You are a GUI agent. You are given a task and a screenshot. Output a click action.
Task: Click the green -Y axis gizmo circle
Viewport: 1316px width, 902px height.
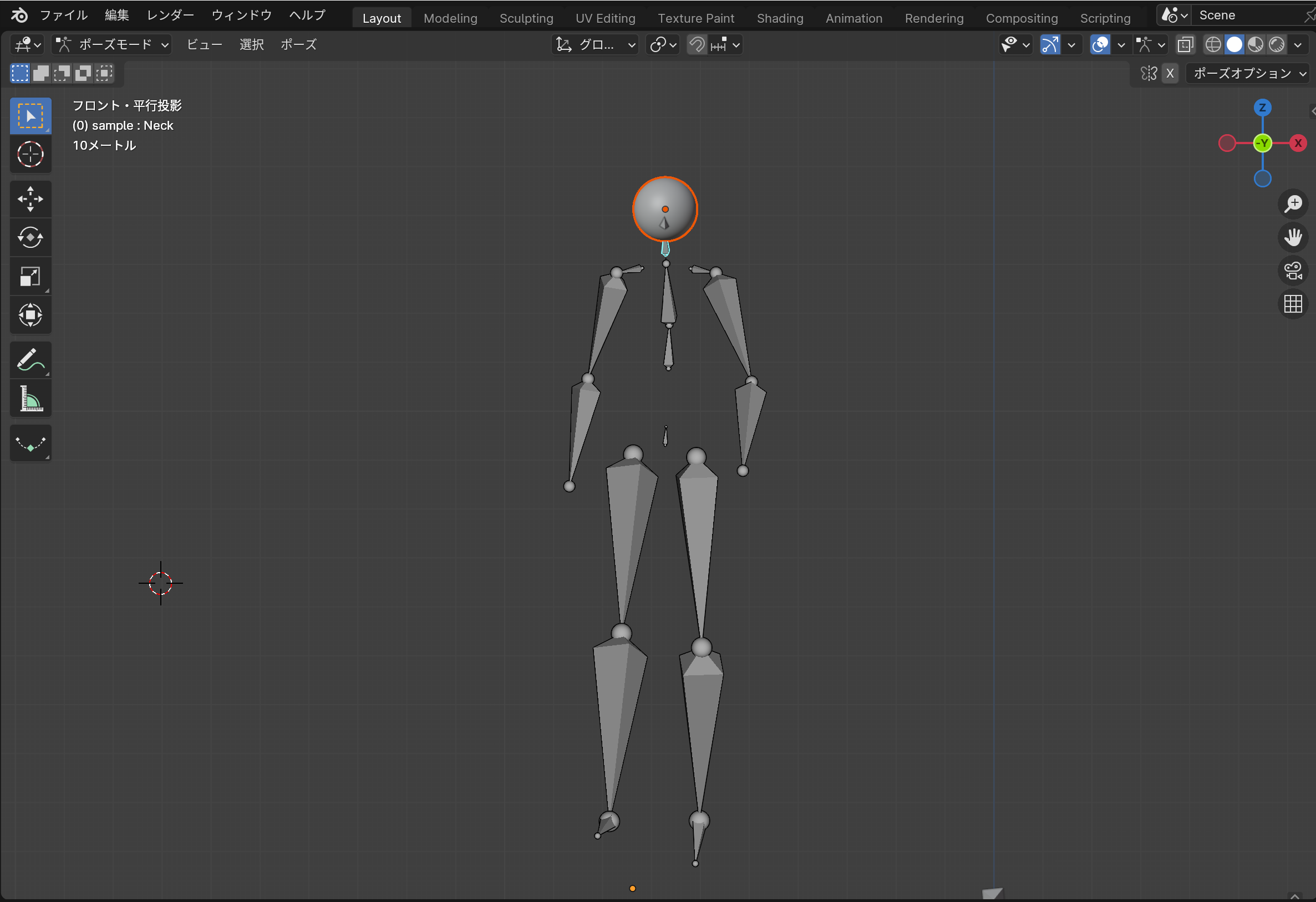click(x=1262, y=143)
